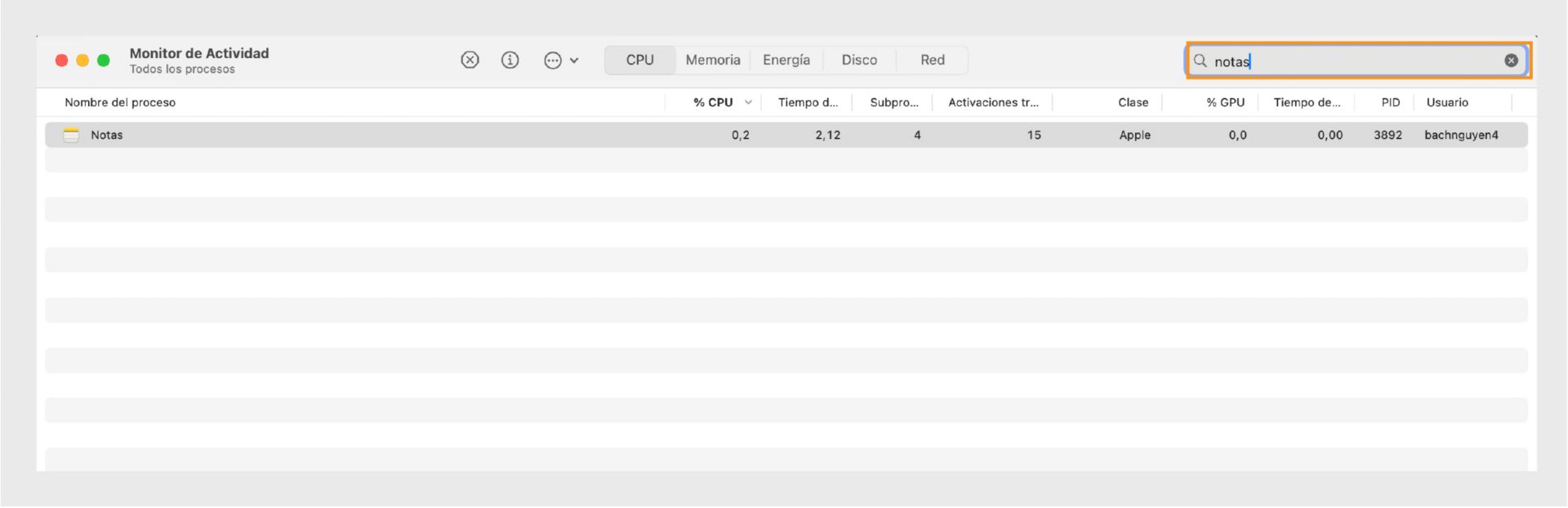The width and height of the screenshot is (1568, 508).
Task: Sort by Tiempo d... column header
Action: [808, 102]
